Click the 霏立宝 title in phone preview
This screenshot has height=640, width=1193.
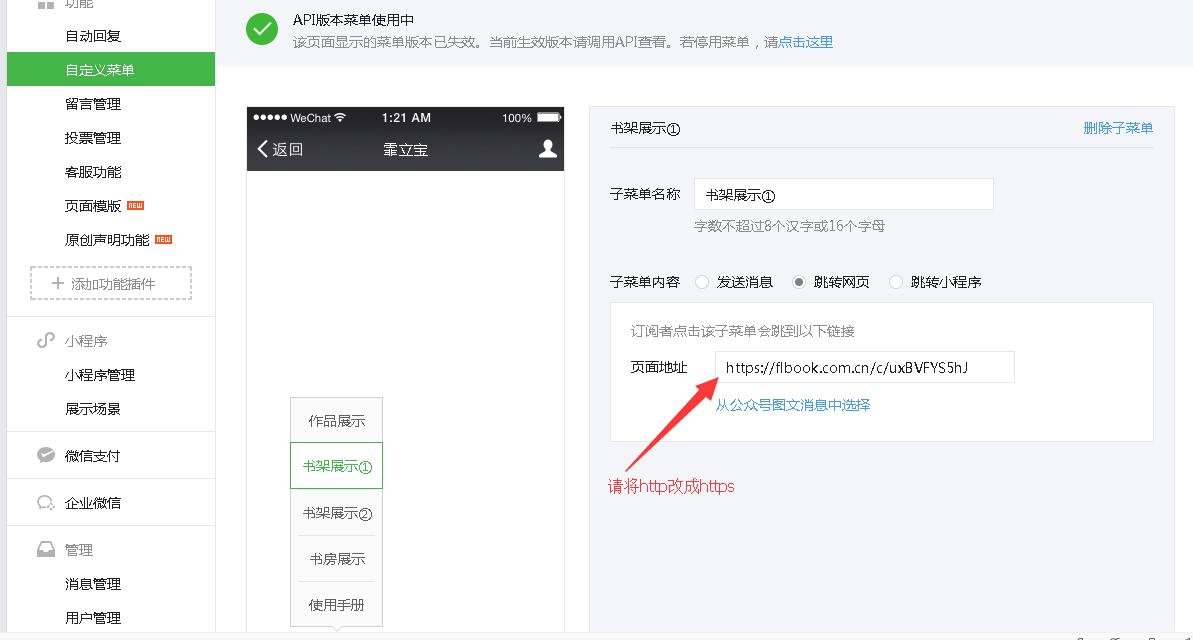pos(406,149)
